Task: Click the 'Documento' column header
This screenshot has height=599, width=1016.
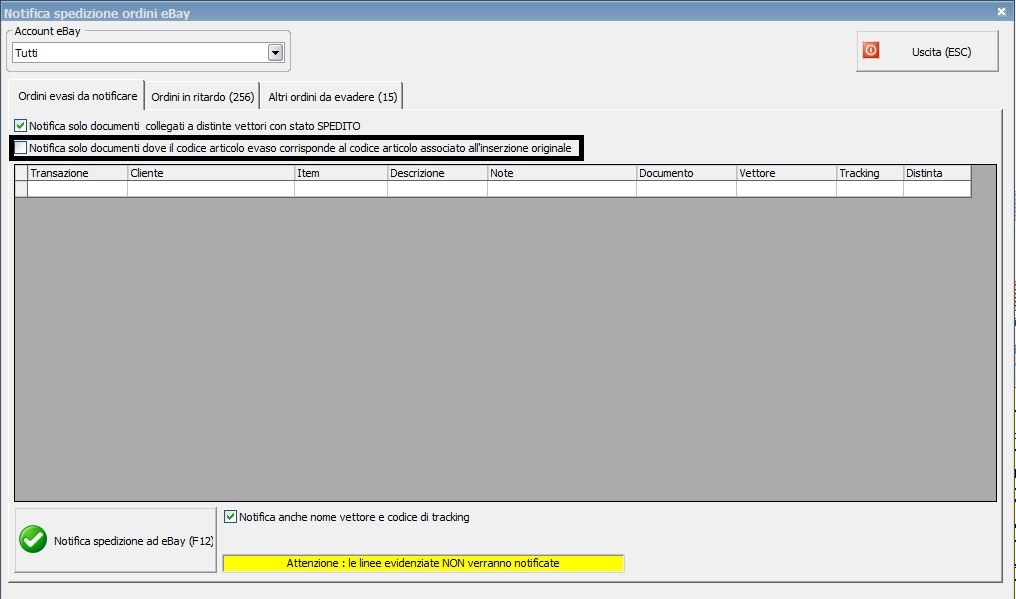Action: point(686,173)
